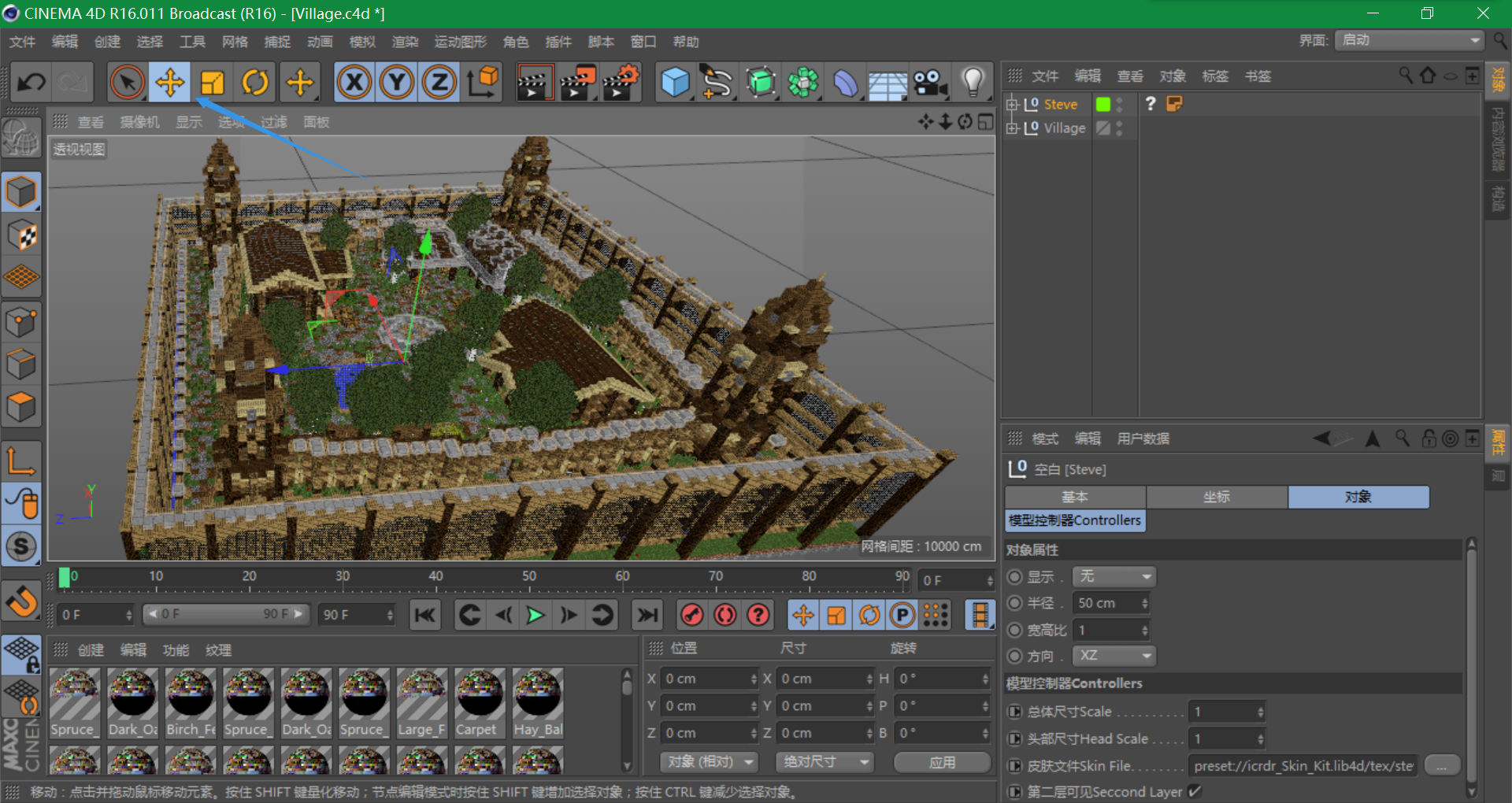Viewport: 1512px width, 803px height.
Task: Enable Texture mode checkered cube icon
Action: coord(21,235)
